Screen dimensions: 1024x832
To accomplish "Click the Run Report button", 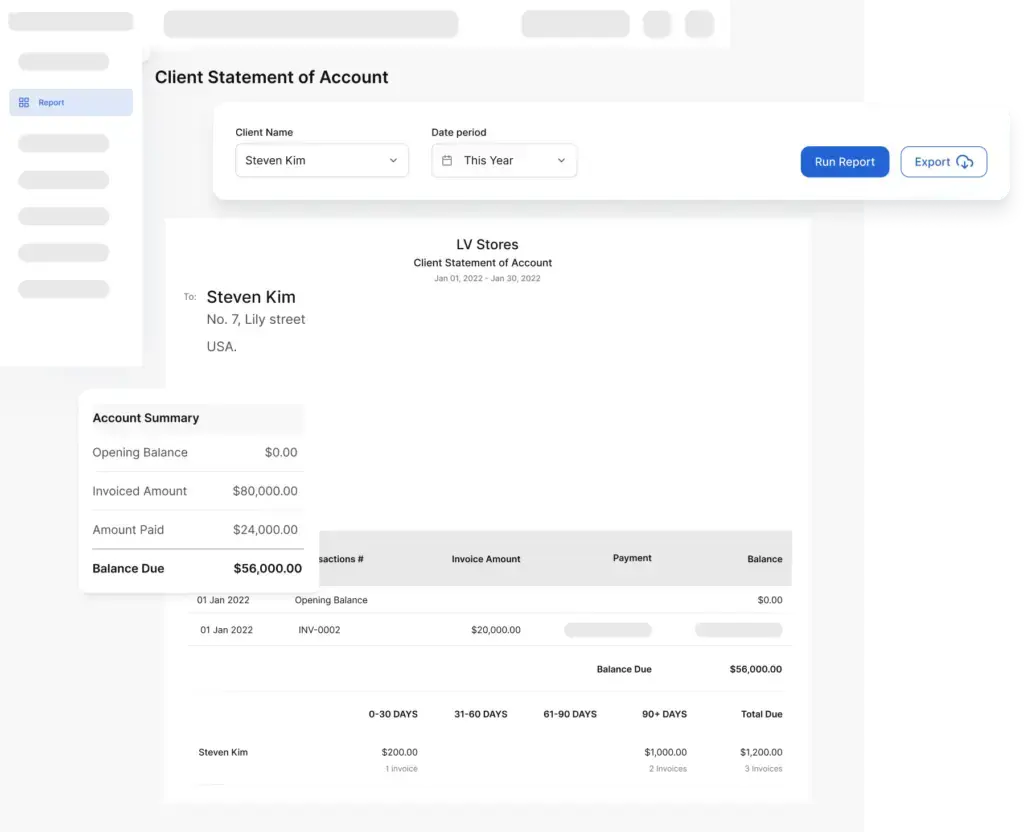I will click(x=844, y=161).
